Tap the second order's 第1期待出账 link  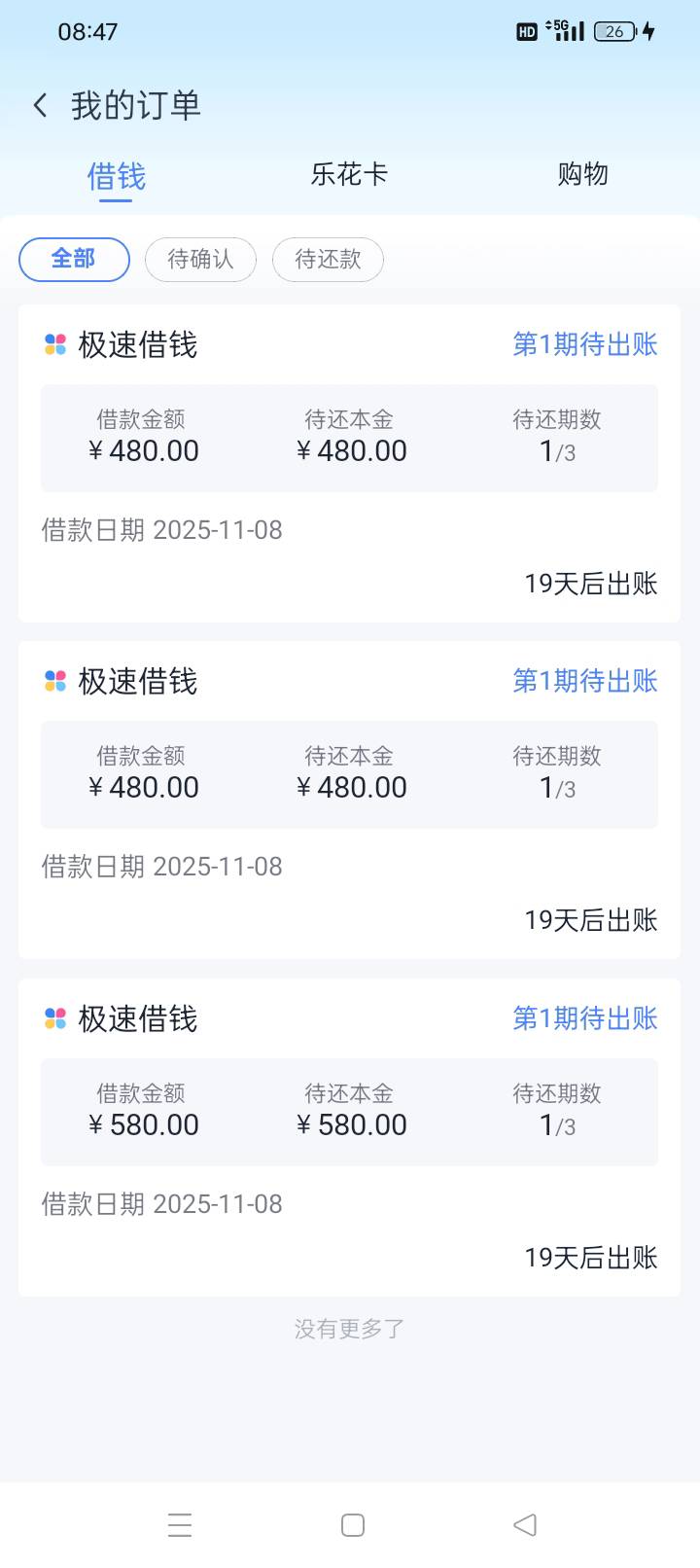tap(584, 681)
